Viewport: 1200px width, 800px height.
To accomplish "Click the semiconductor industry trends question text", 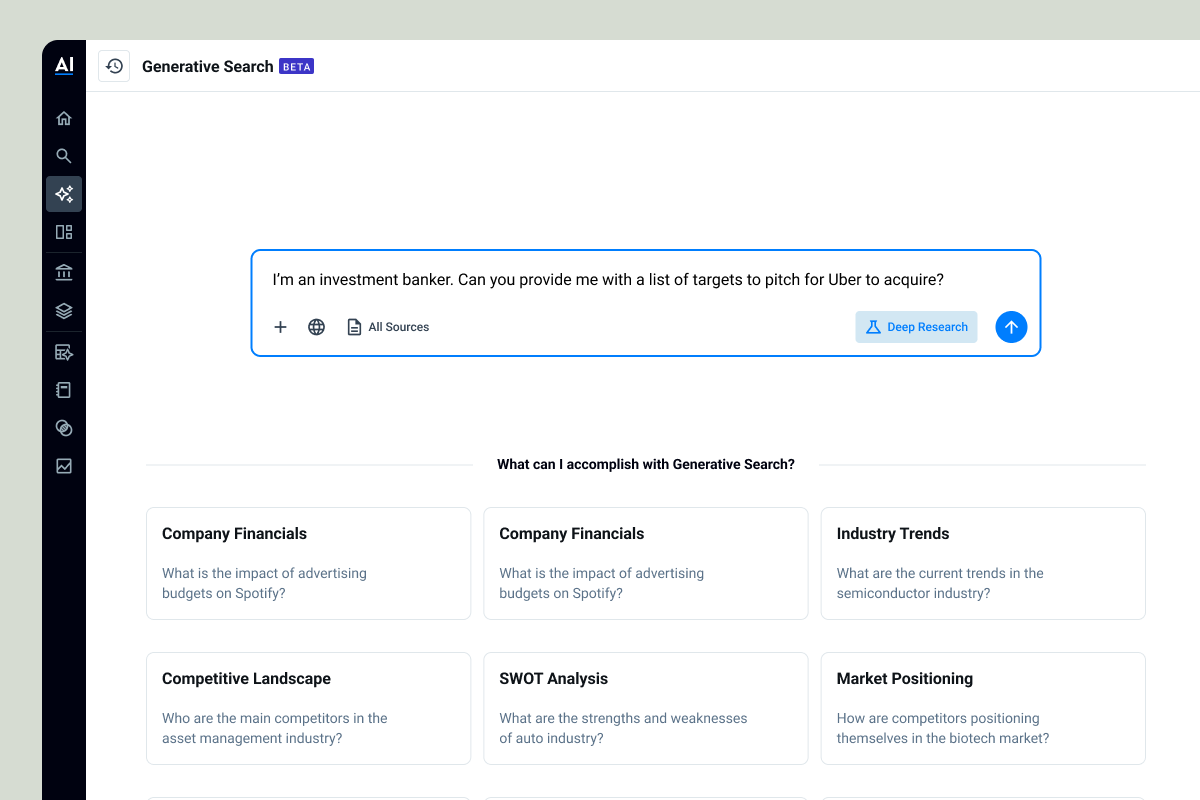I will (x=940, y=583).
